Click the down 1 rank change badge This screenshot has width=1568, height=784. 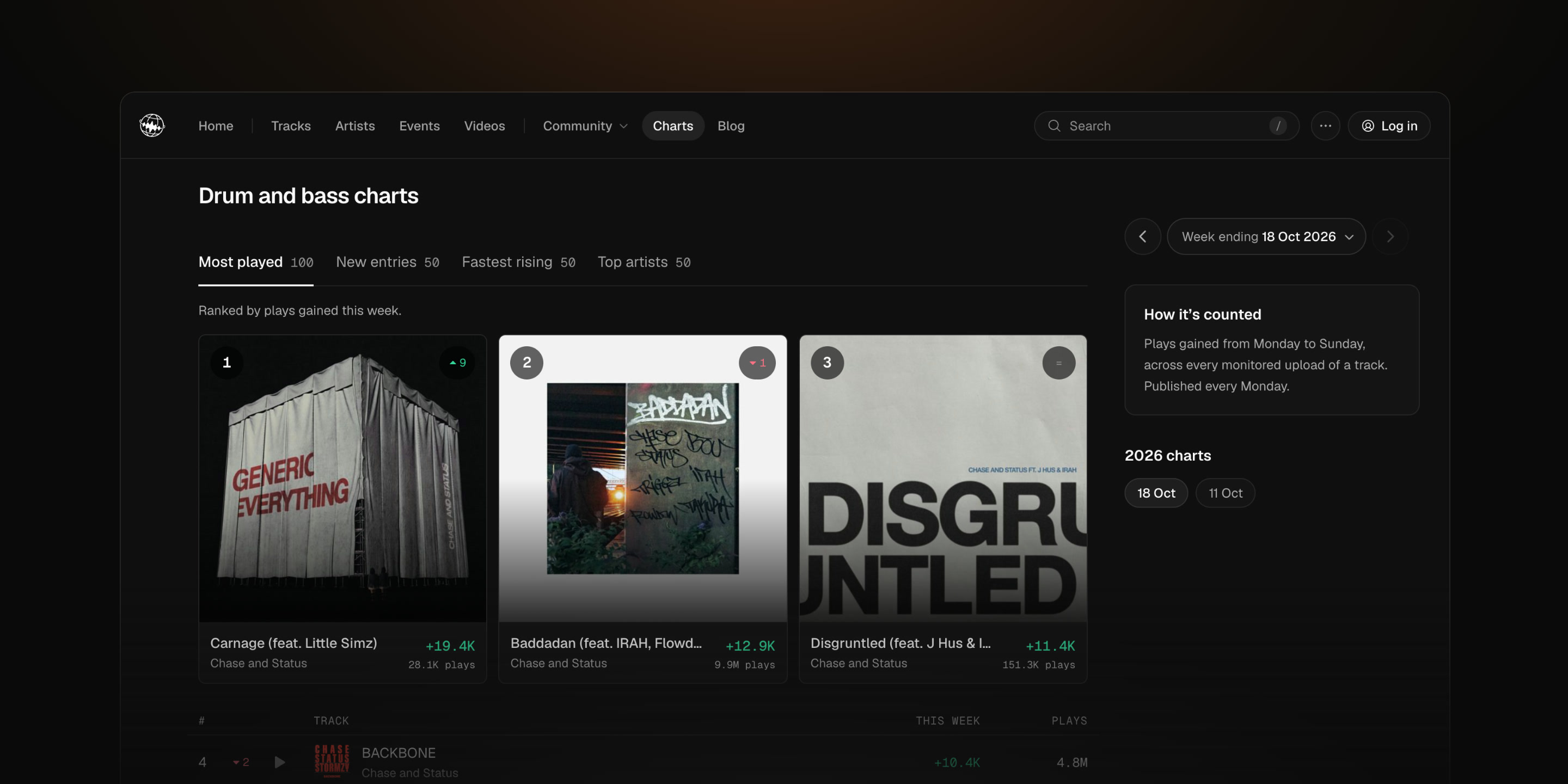coord(757,363)
